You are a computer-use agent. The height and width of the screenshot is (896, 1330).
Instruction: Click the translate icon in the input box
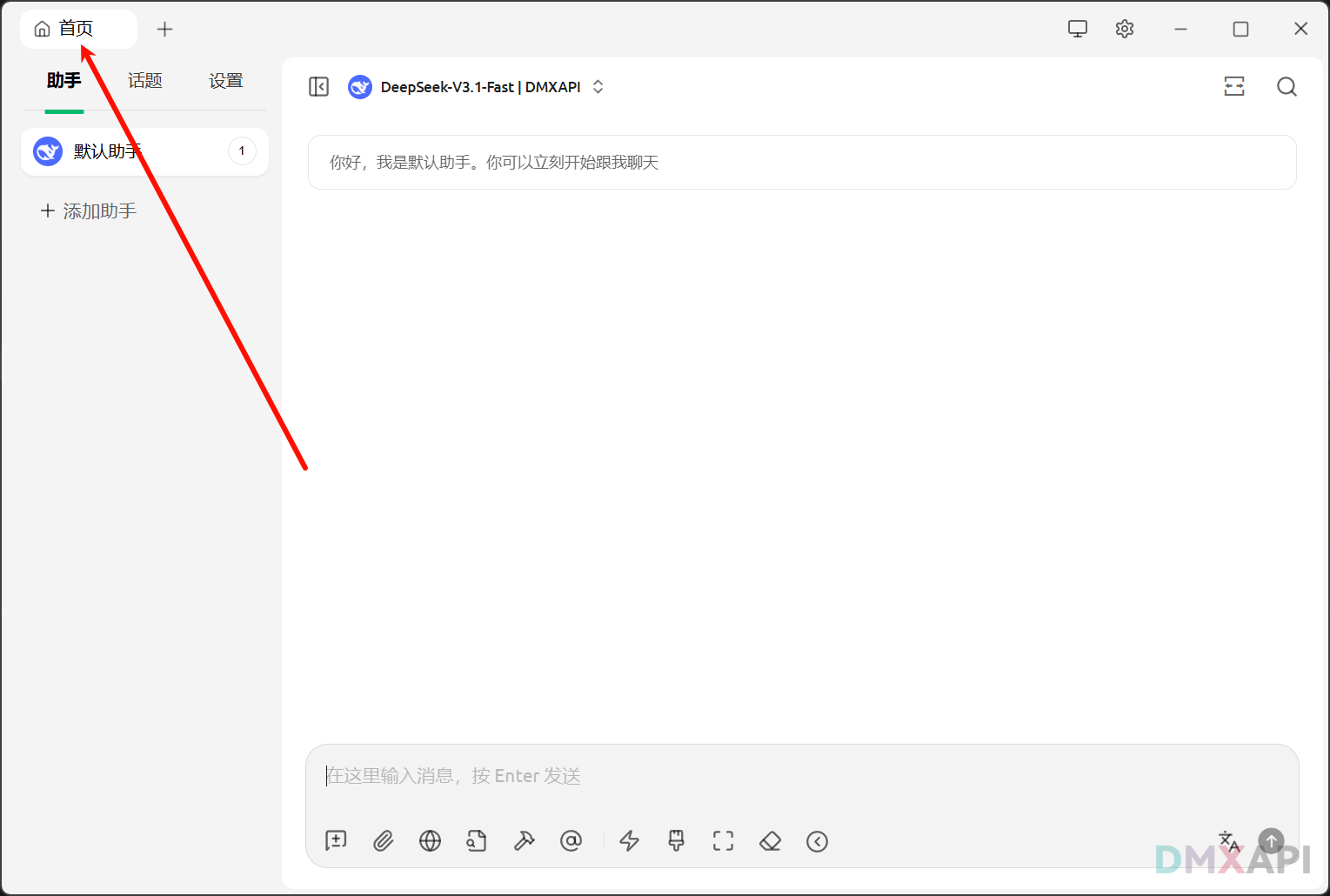click(x=1228, y=840)
